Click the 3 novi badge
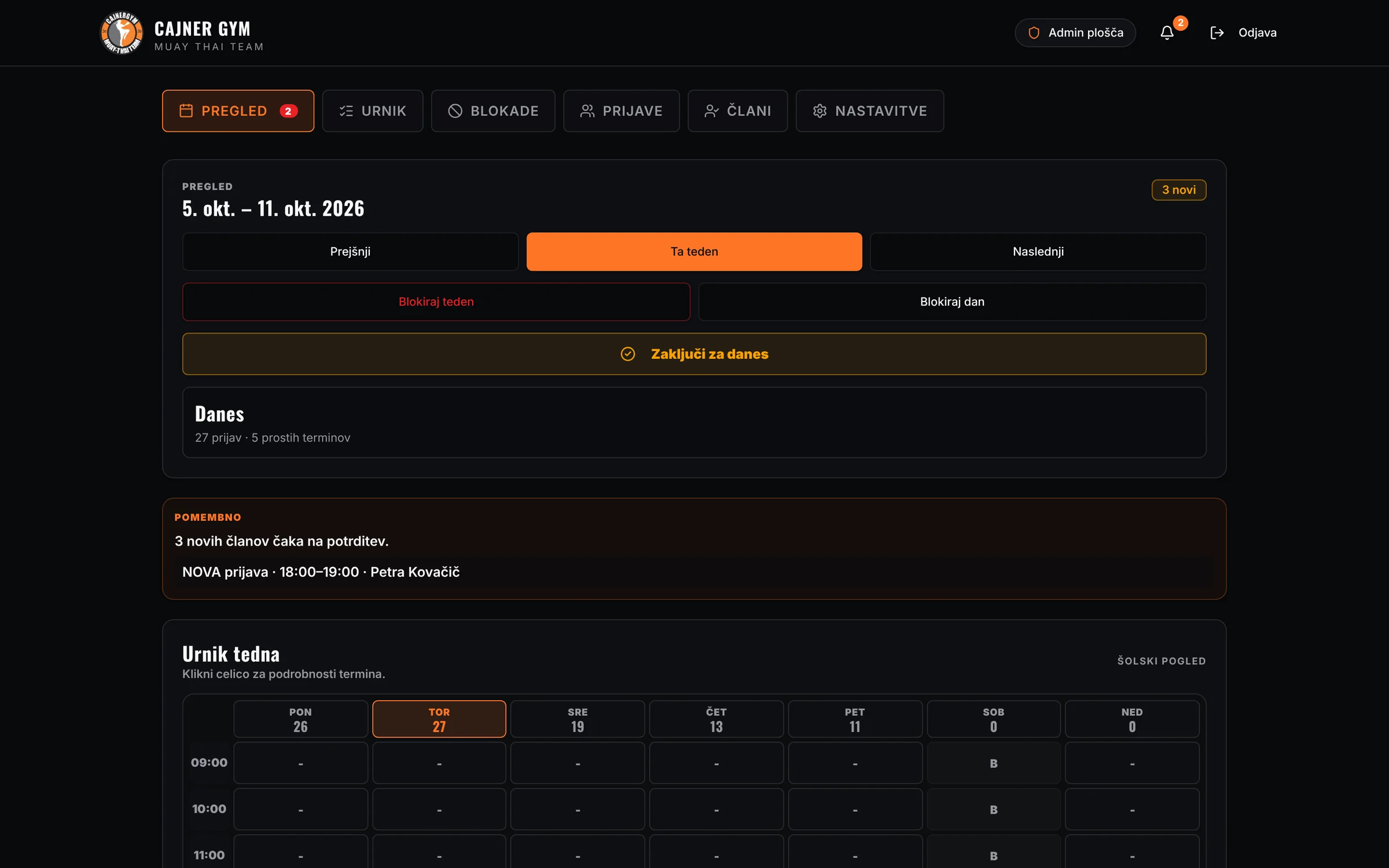The width and height of the screenshot is (1389, 868). [1178, 190]
